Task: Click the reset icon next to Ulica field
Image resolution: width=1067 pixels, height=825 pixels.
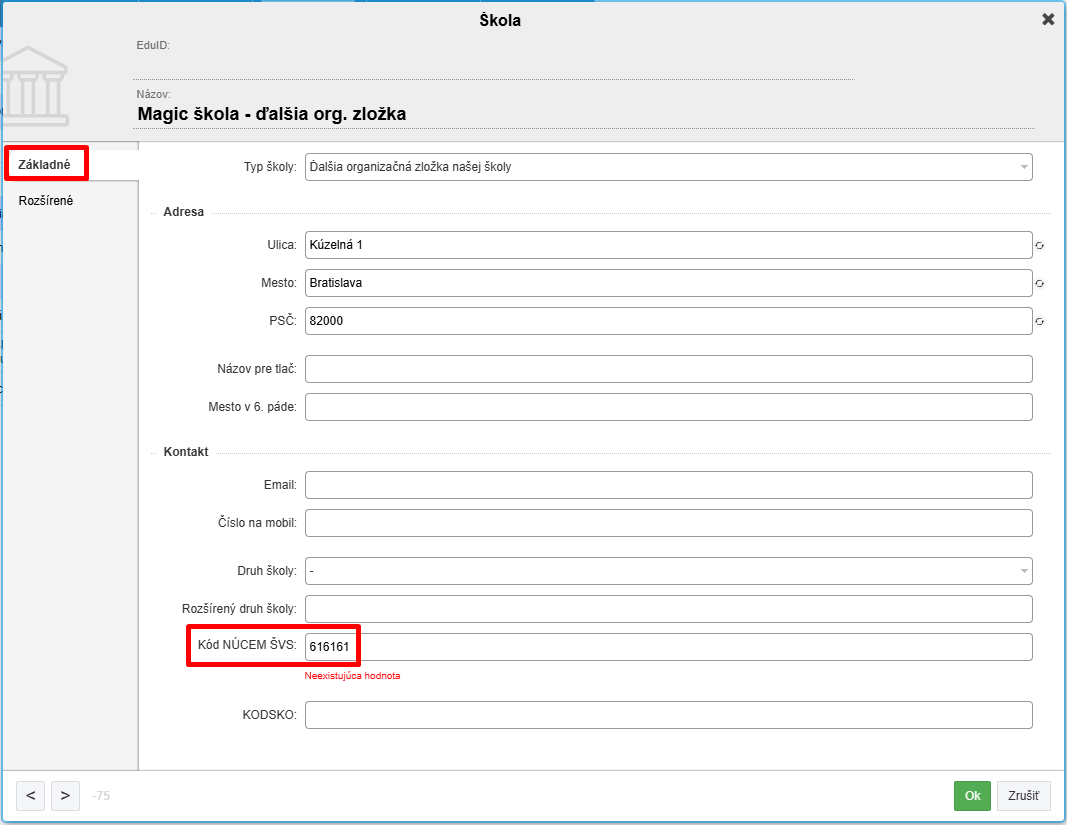Action: (1040, 245)
